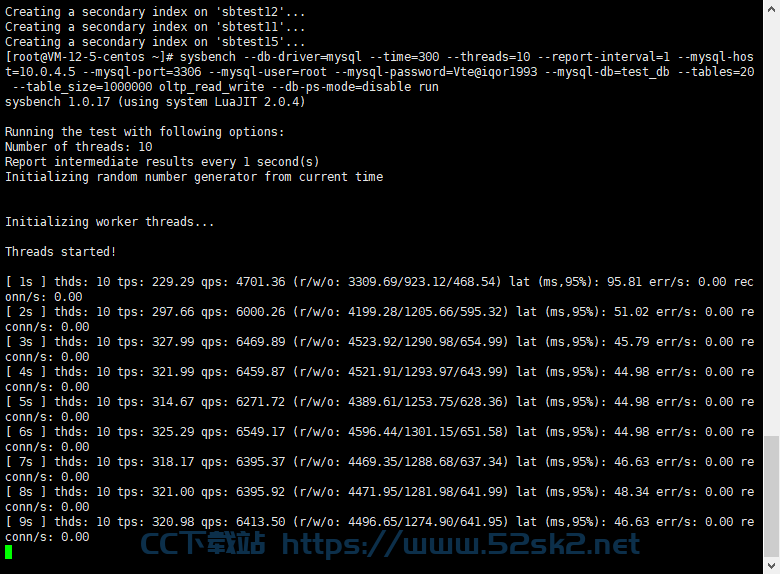Click "Creating a secondary index on 'sbtest12'" line
780x574 pixels.
(x=155, y=12)
